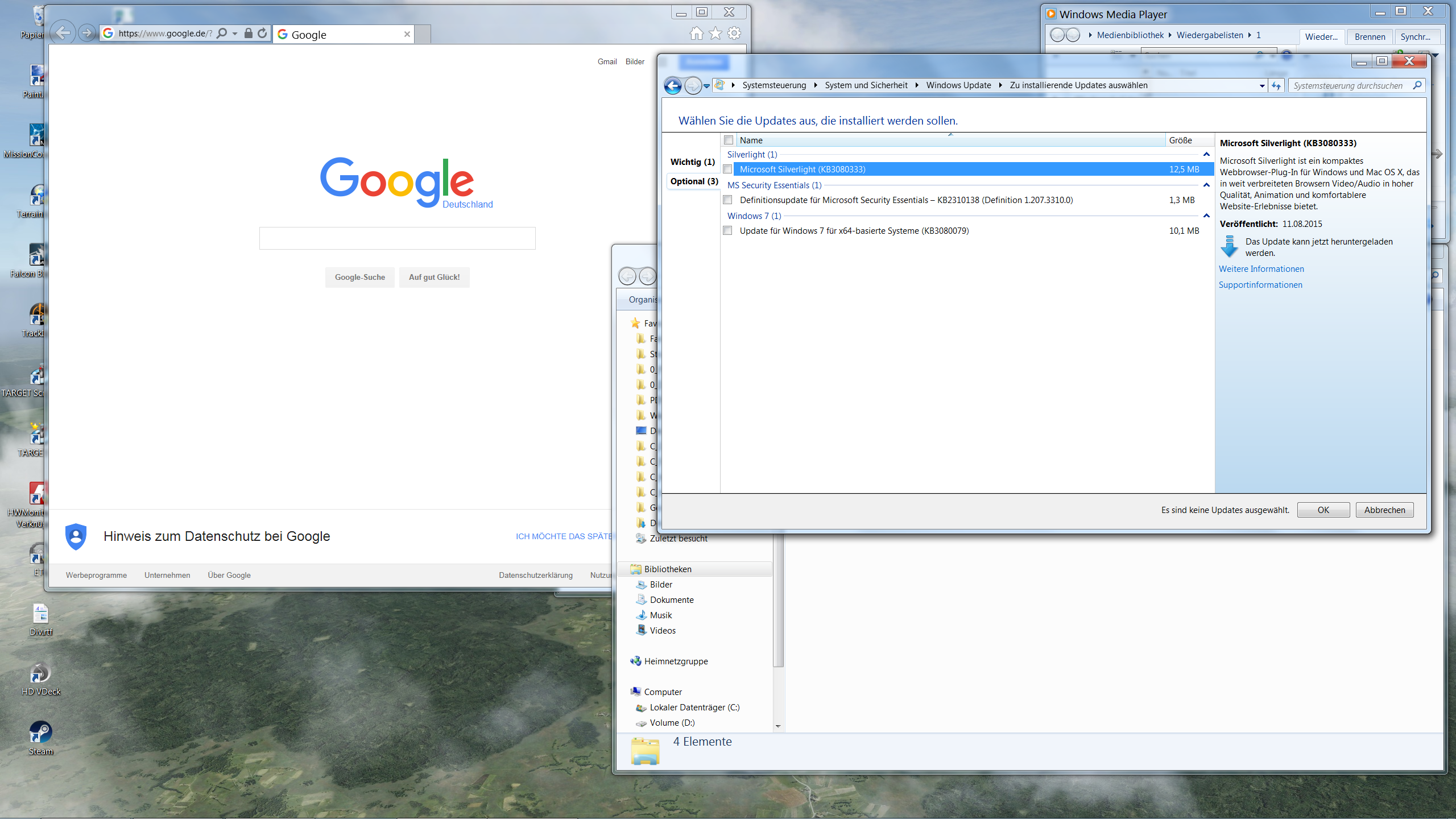Open the Div.rtf file on the desktop
This screenshot has width=1456, height=819.
[x=40, y=614]
